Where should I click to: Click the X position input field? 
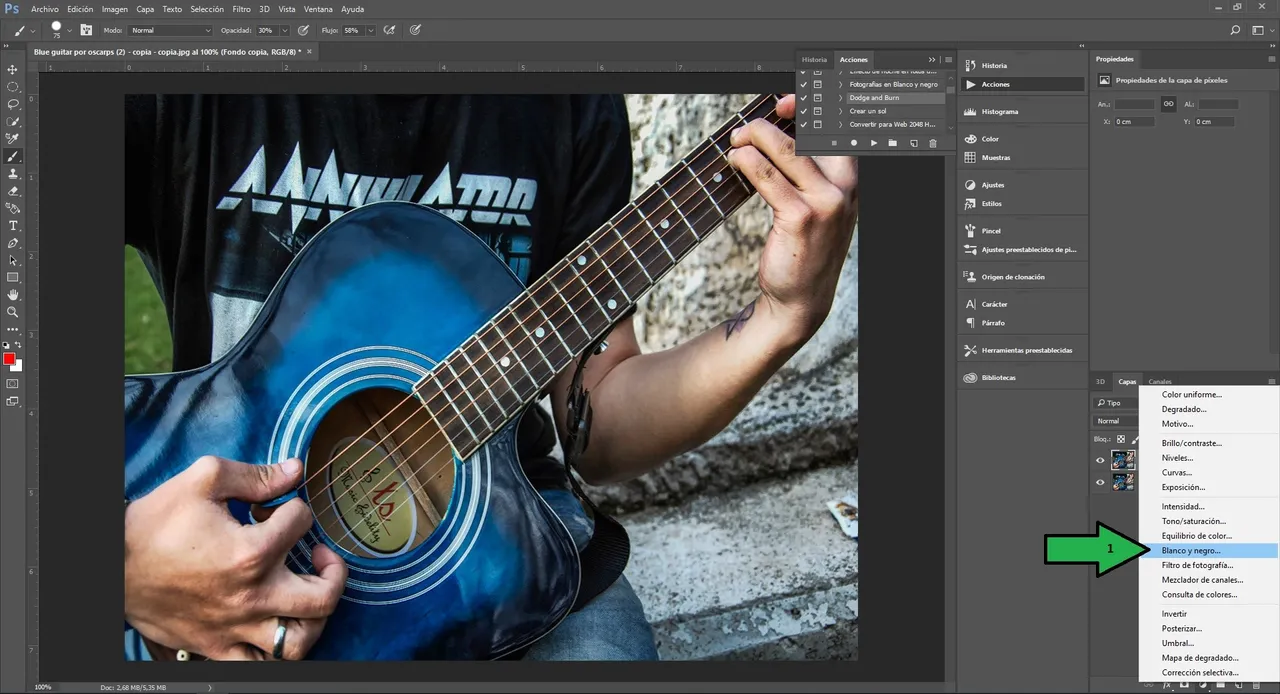coord(1135,122)
